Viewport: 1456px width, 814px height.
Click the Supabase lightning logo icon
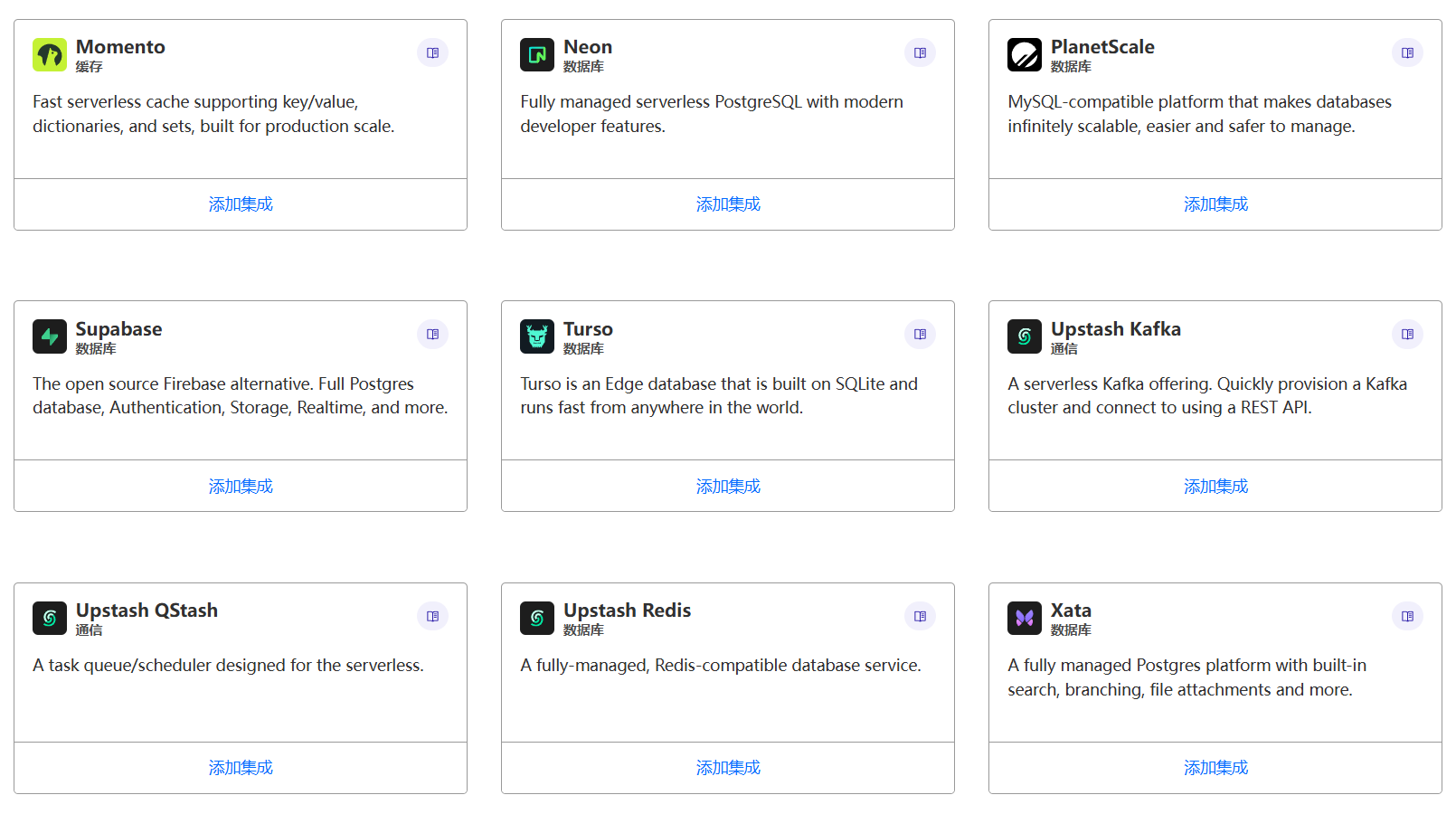coord(50,336)
